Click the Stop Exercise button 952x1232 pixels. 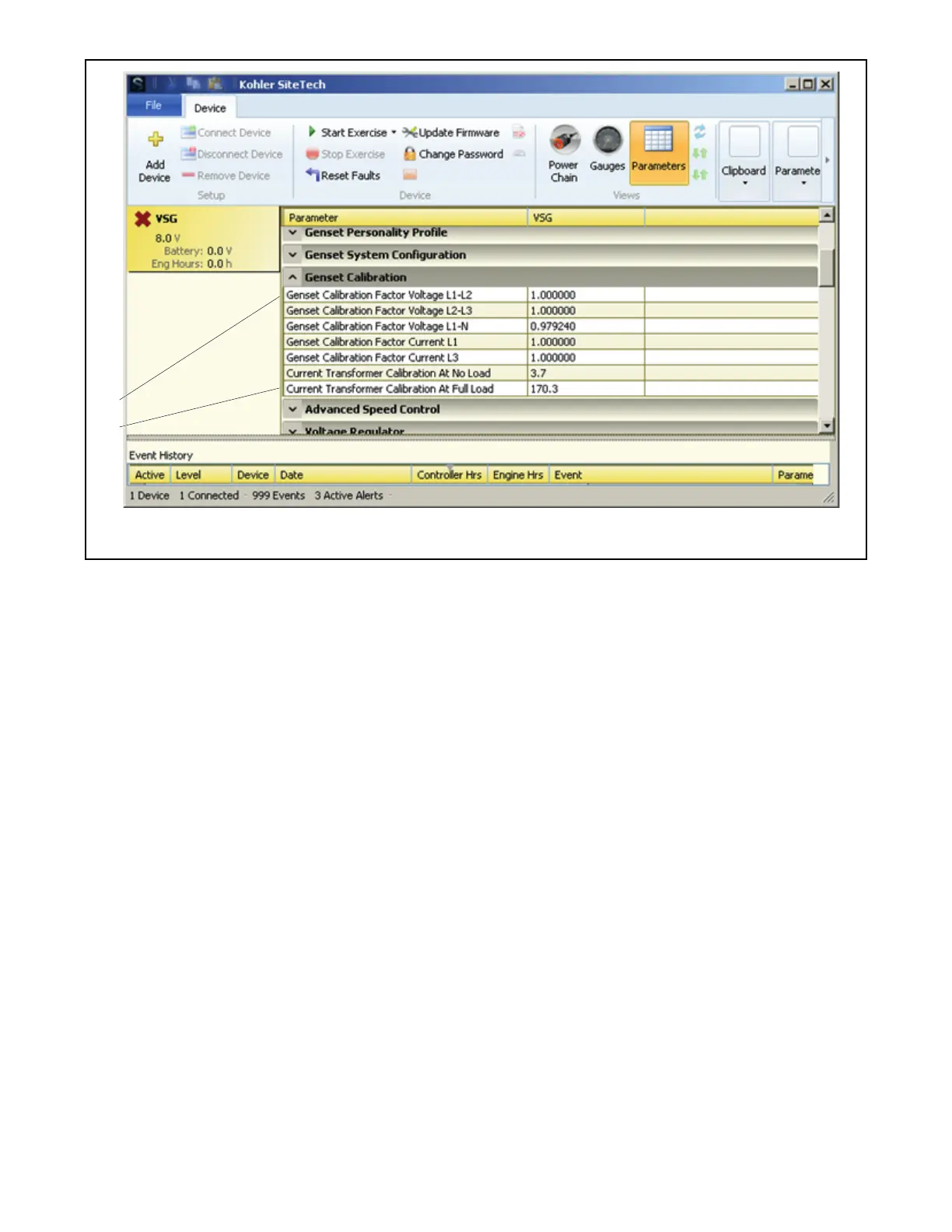click(345, 154)
